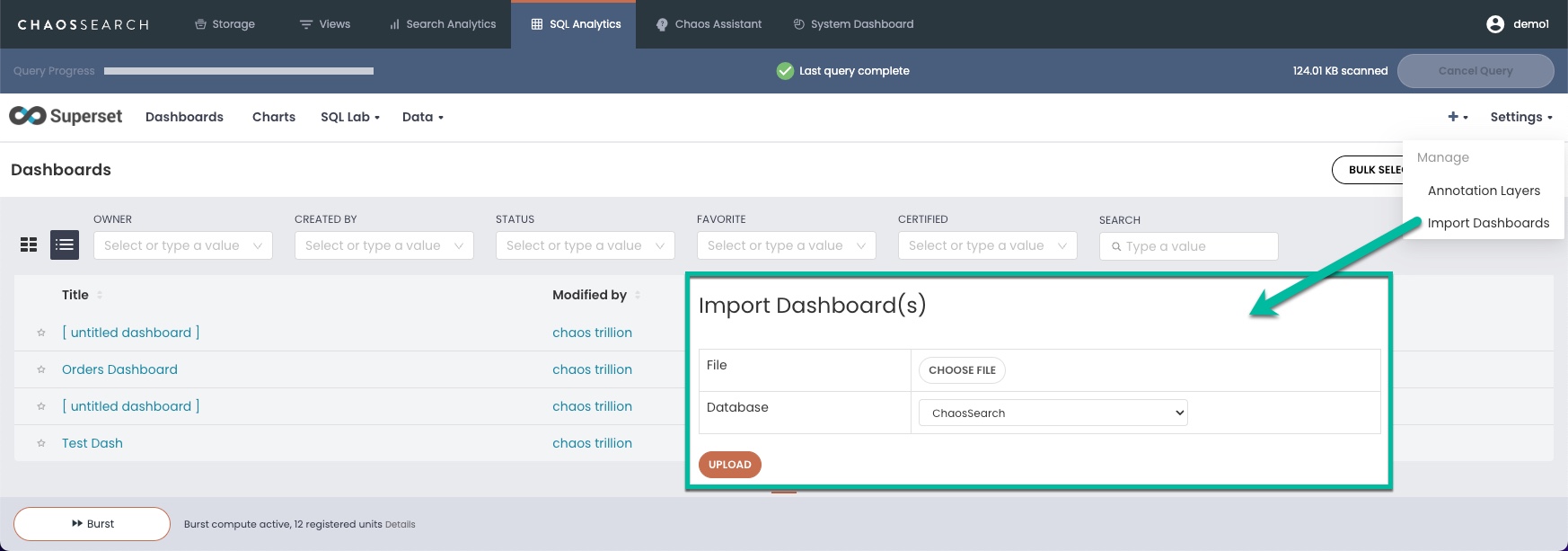Sort by Title column arrows
The image size is (1568, 551).
pos(100,295)
